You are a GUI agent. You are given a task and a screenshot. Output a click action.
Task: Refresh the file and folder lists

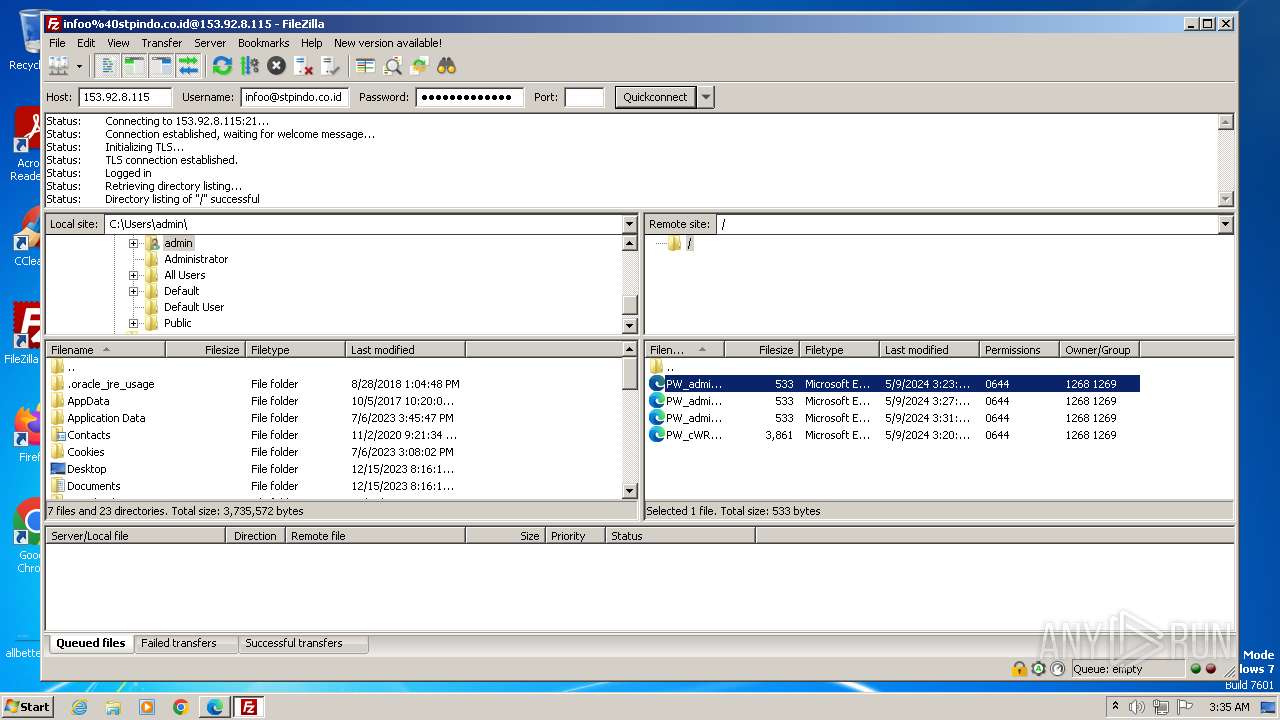click(x=222, y=66)
